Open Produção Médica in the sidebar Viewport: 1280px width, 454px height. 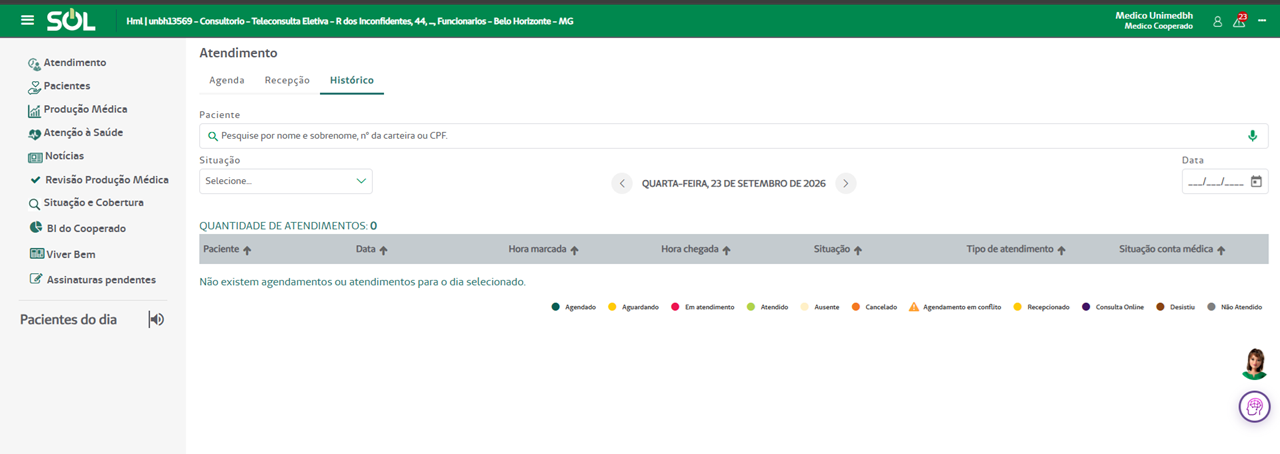click(x=86, y=109)
